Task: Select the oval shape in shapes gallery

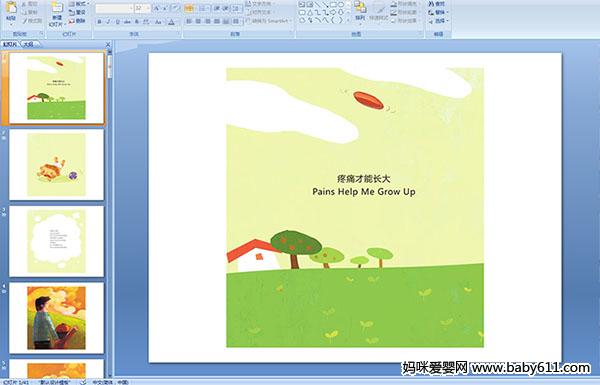Action: (x=341, y=5)
